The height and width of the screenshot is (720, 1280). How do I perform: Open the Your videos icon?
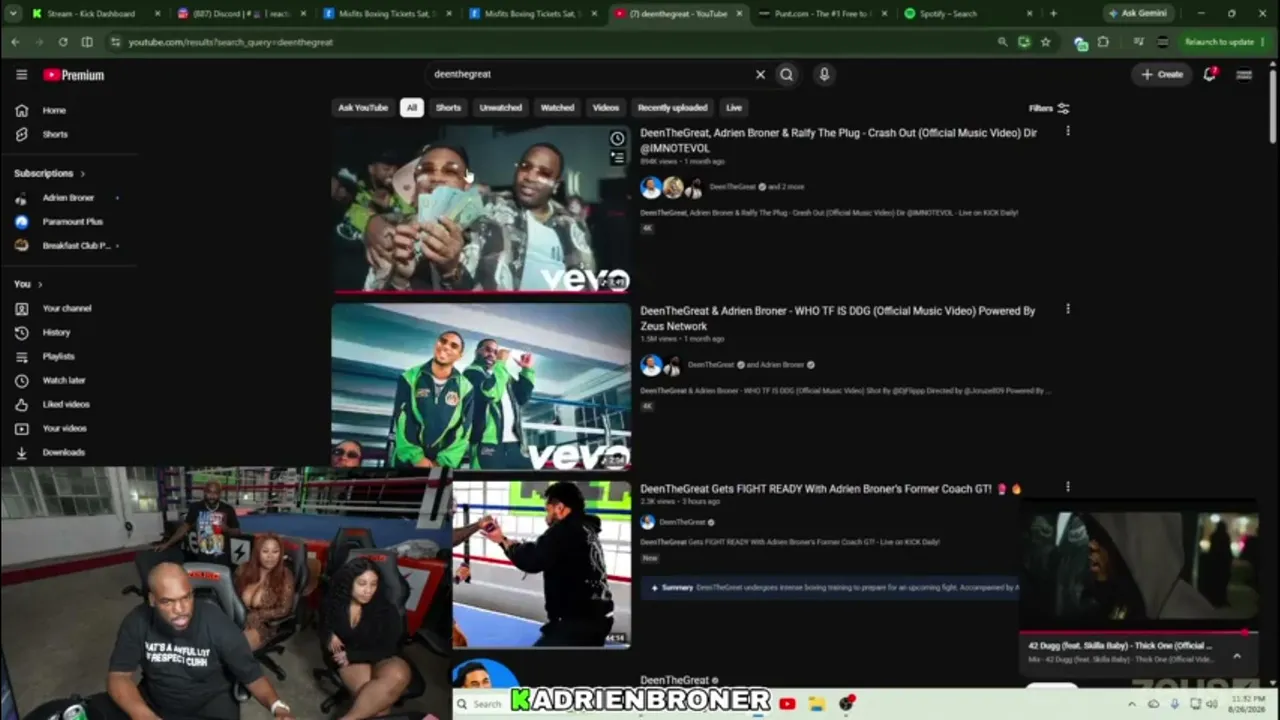pos(22,428)
